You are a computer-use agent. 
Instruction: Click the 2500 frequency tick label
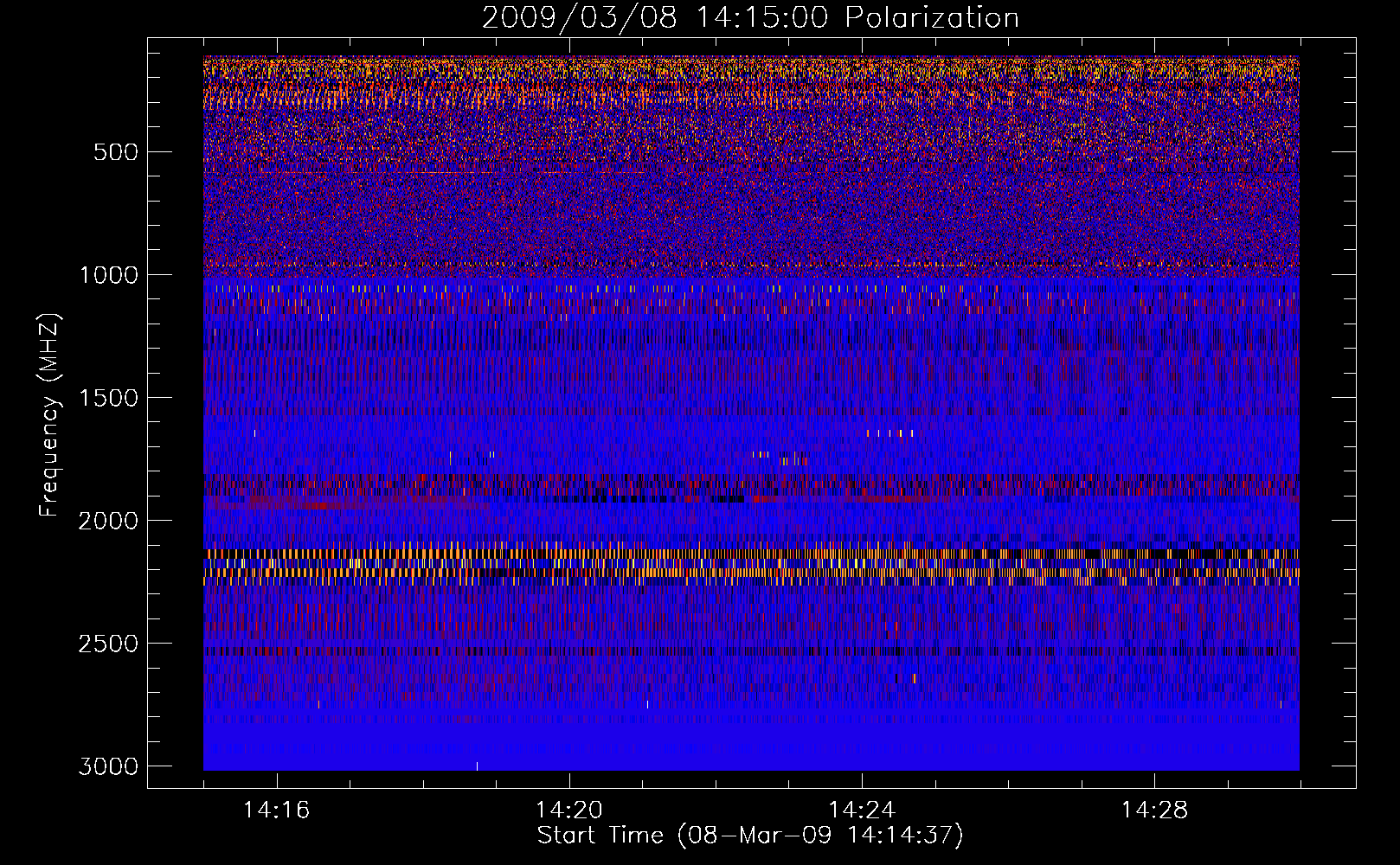tap(108, 644)
